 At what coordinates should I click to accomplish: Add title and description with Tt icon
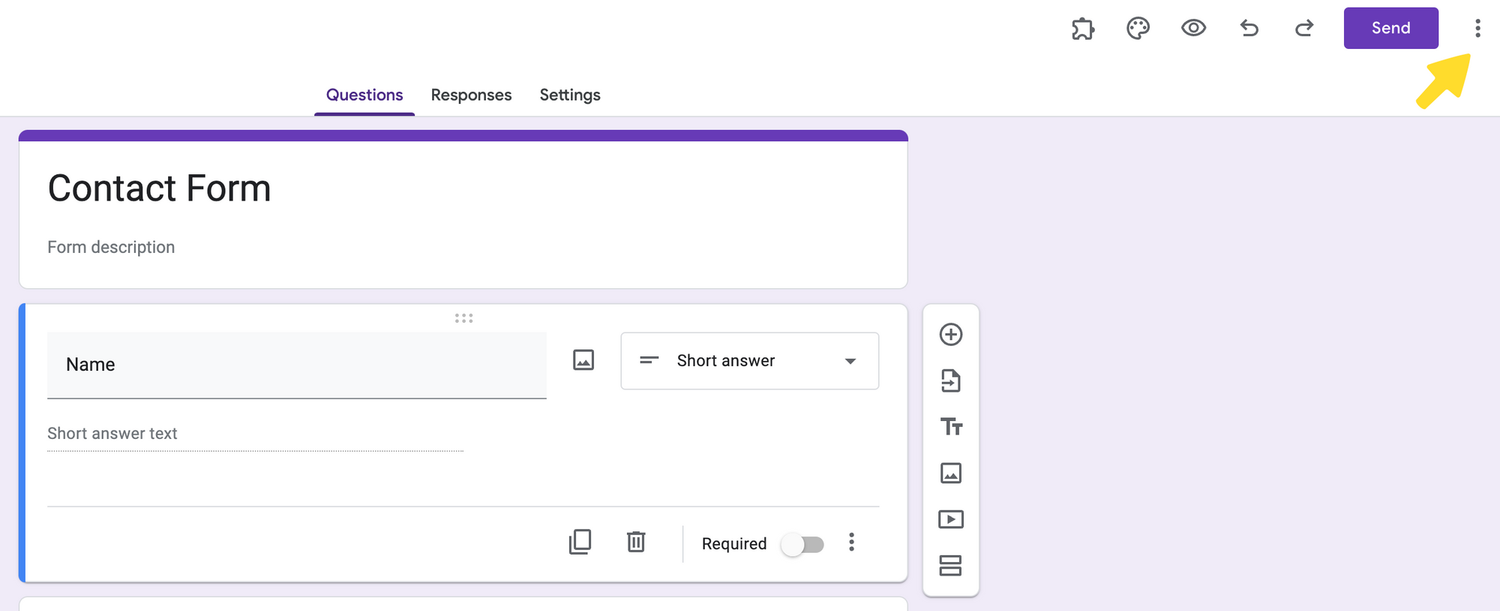pos(951,427)
